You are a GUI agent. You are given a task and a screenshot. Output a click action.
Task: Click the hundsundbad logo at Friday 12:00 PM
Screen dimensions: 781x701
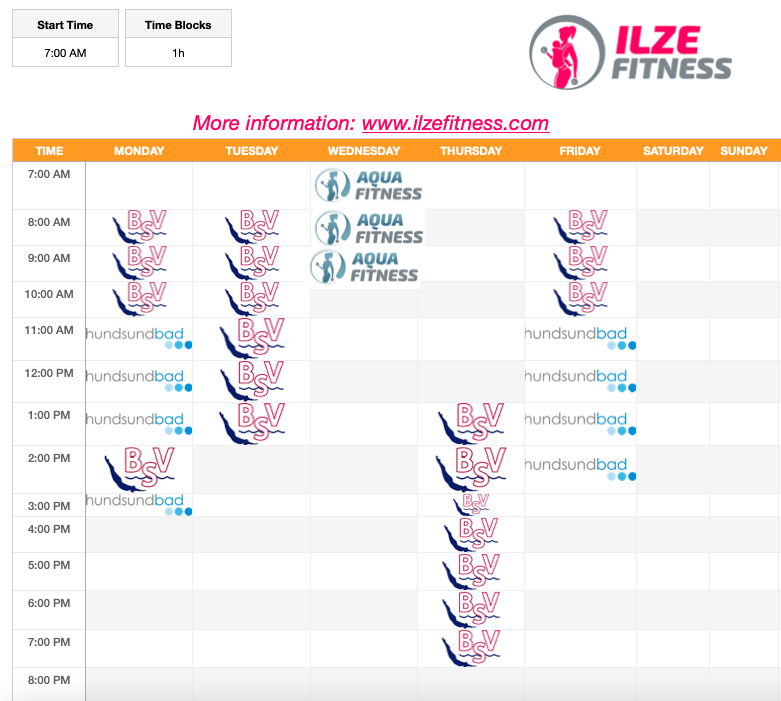coord(580,380)
